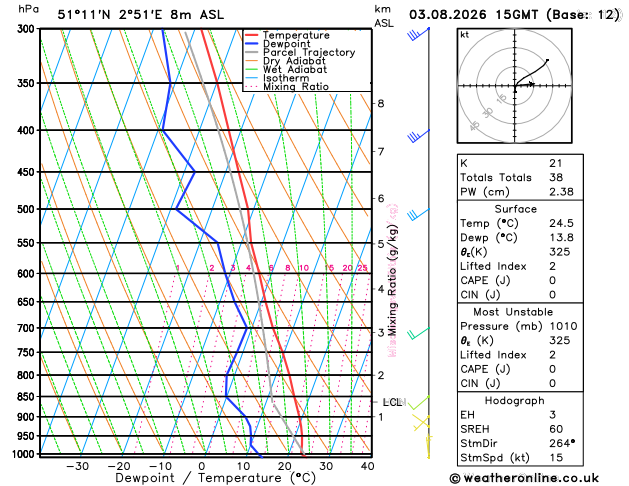629x486 pixels.
Task: Click the wind barb at 500 hPa
Action: pyautogui.click(x=418, y=215)
